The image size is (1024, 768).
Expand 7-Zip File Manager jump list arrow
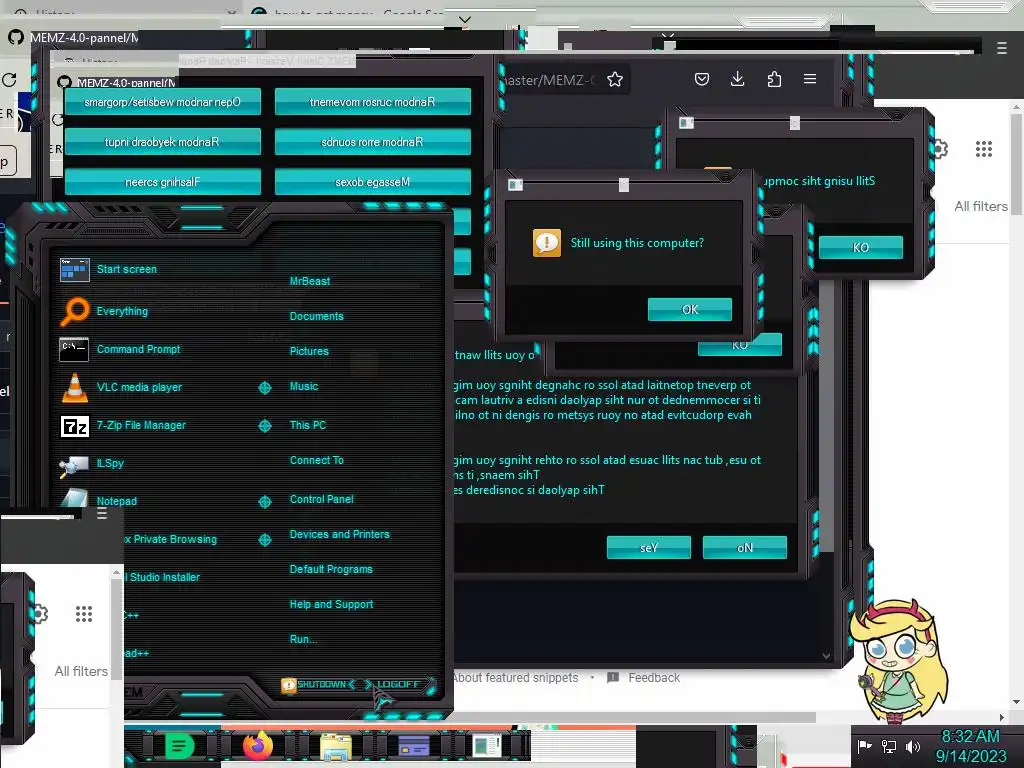[x=264, y=426]
